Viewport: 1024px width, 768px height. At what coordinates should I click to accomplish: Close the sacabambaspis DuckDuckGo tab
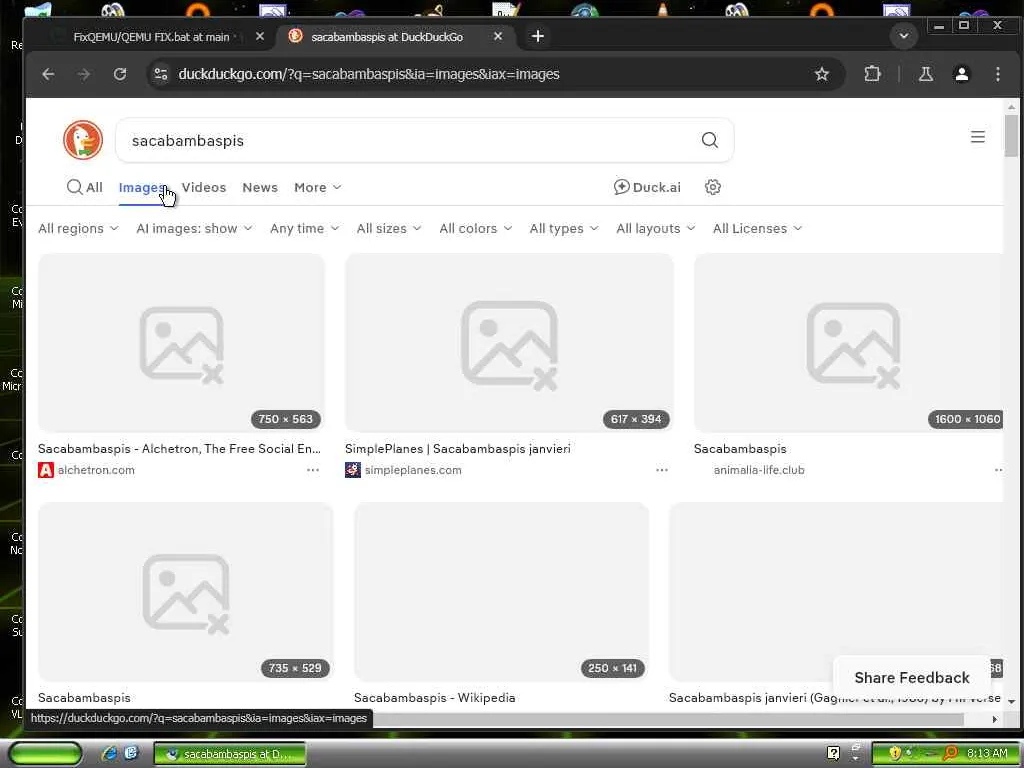(x=498, y=37)
